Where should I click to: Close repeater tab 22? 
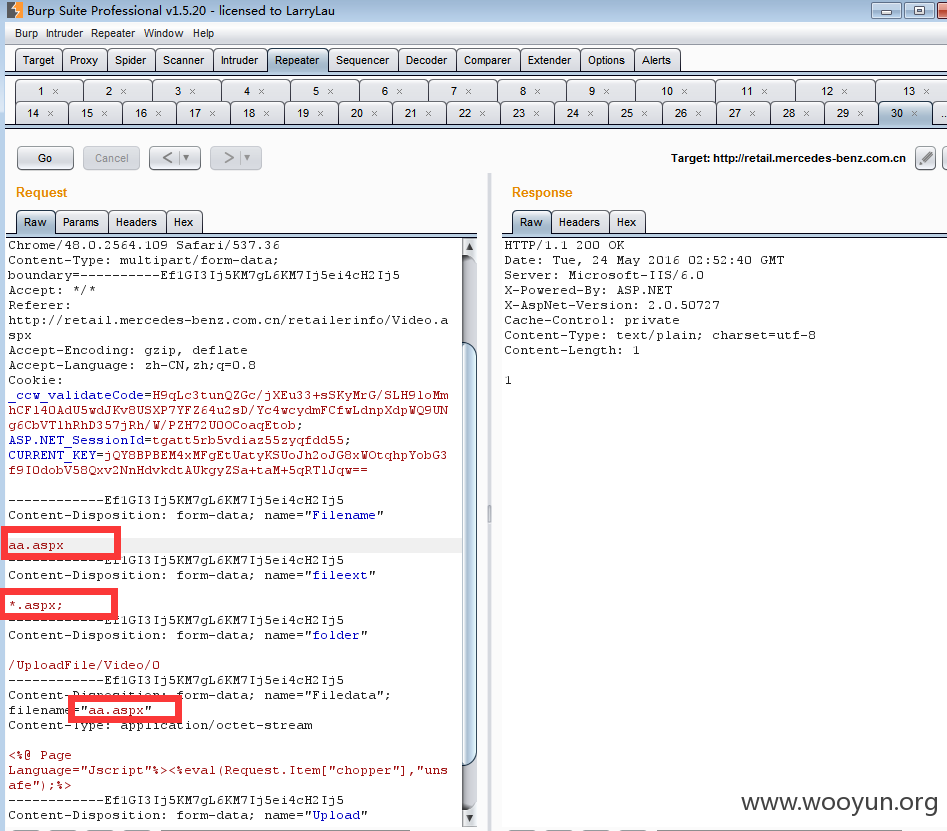tap(483, 114)
